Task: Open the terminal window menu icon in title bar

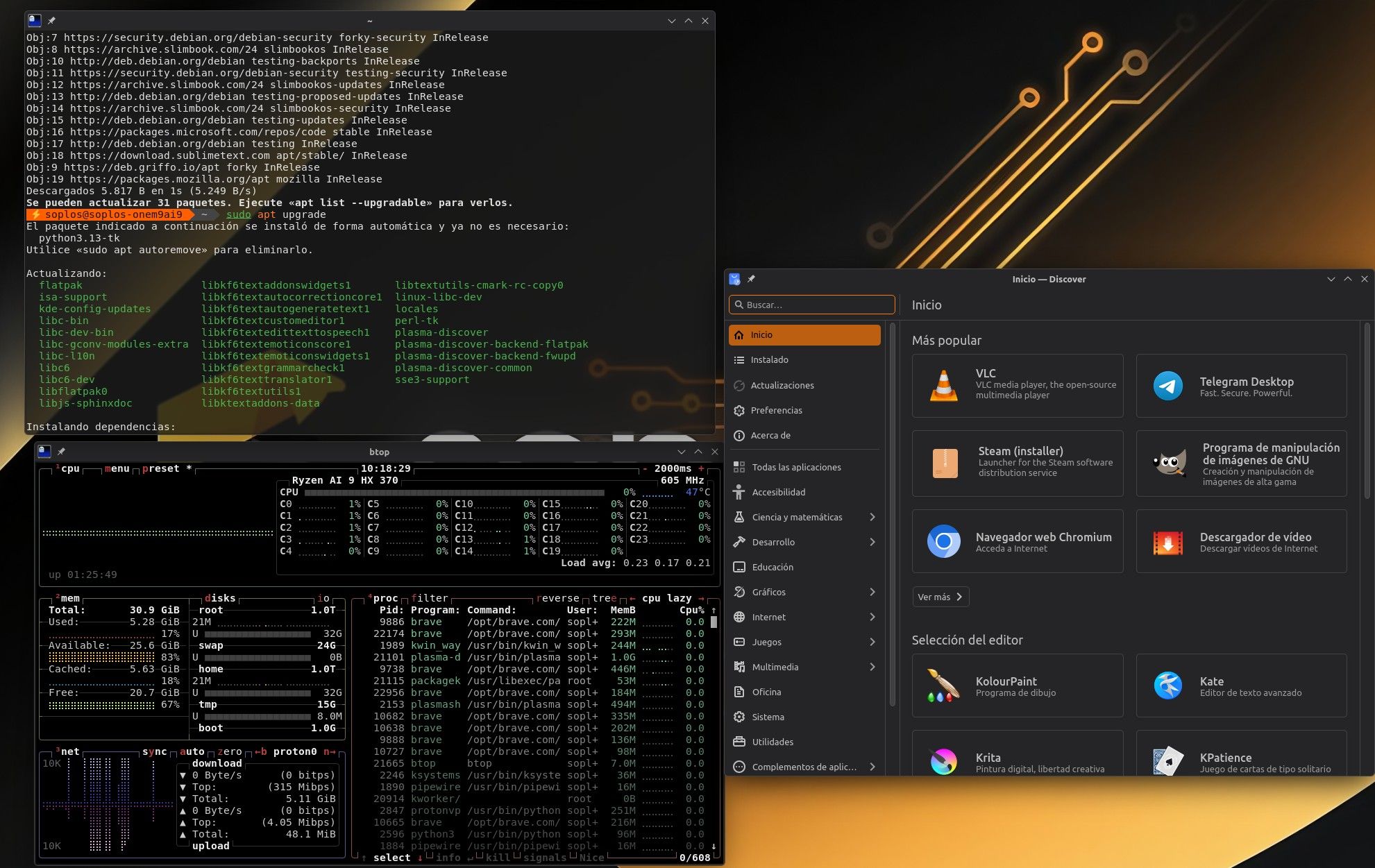Action: click(x=35, y=21)
